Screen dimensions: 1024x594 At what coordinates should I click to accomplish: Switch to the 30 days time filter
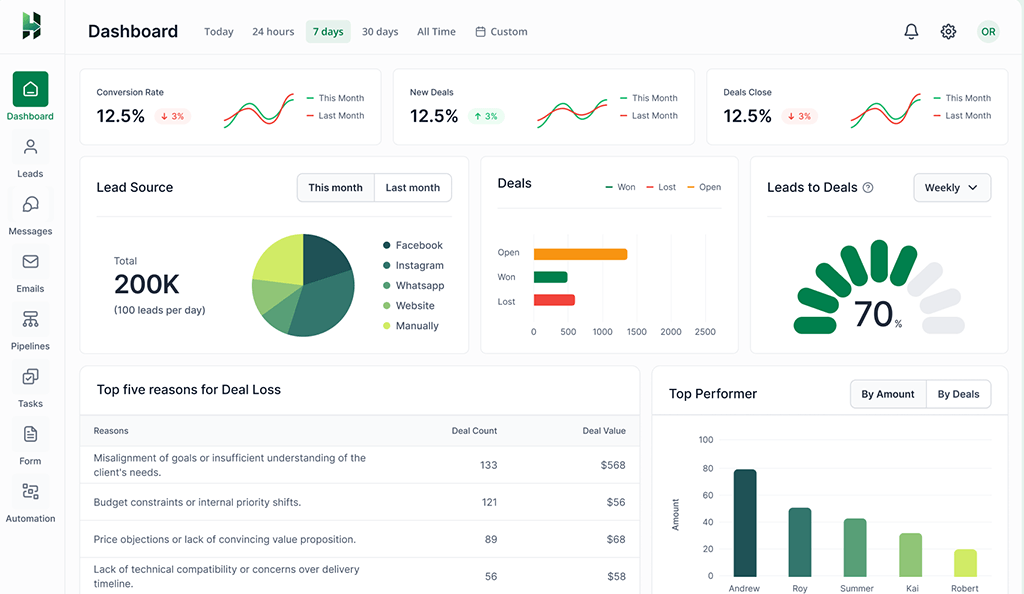click(380, 31)
